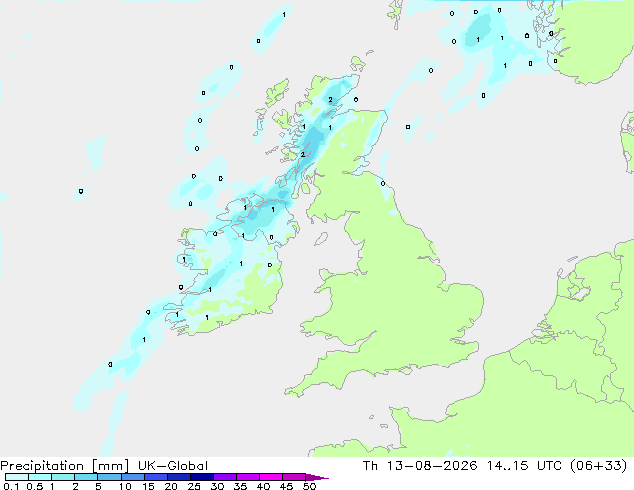Click the '15' legend scale label

tap(148, 486)
